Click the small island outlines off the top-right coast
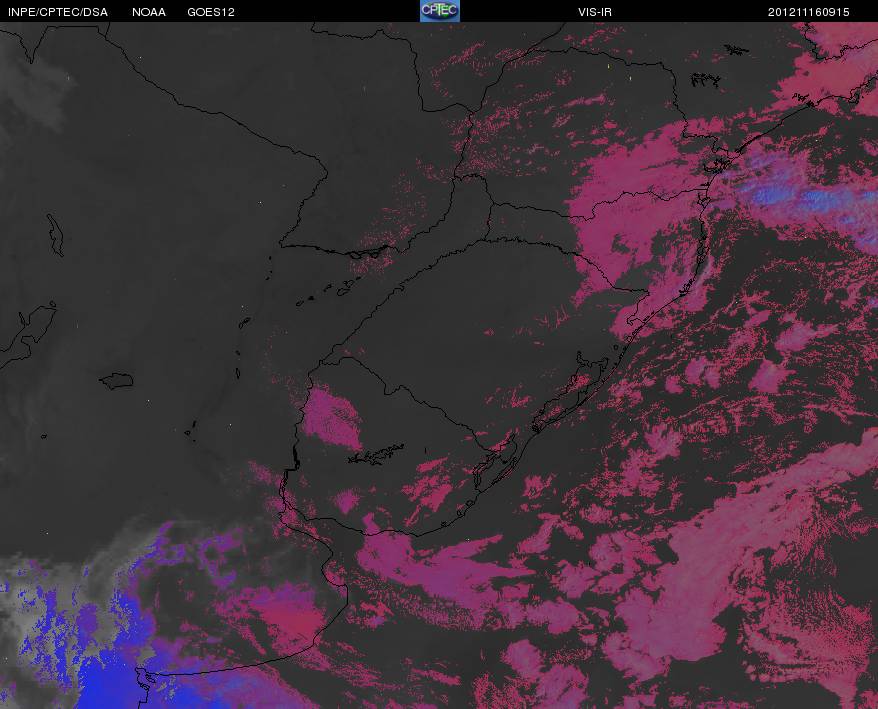 pos(704,80)
